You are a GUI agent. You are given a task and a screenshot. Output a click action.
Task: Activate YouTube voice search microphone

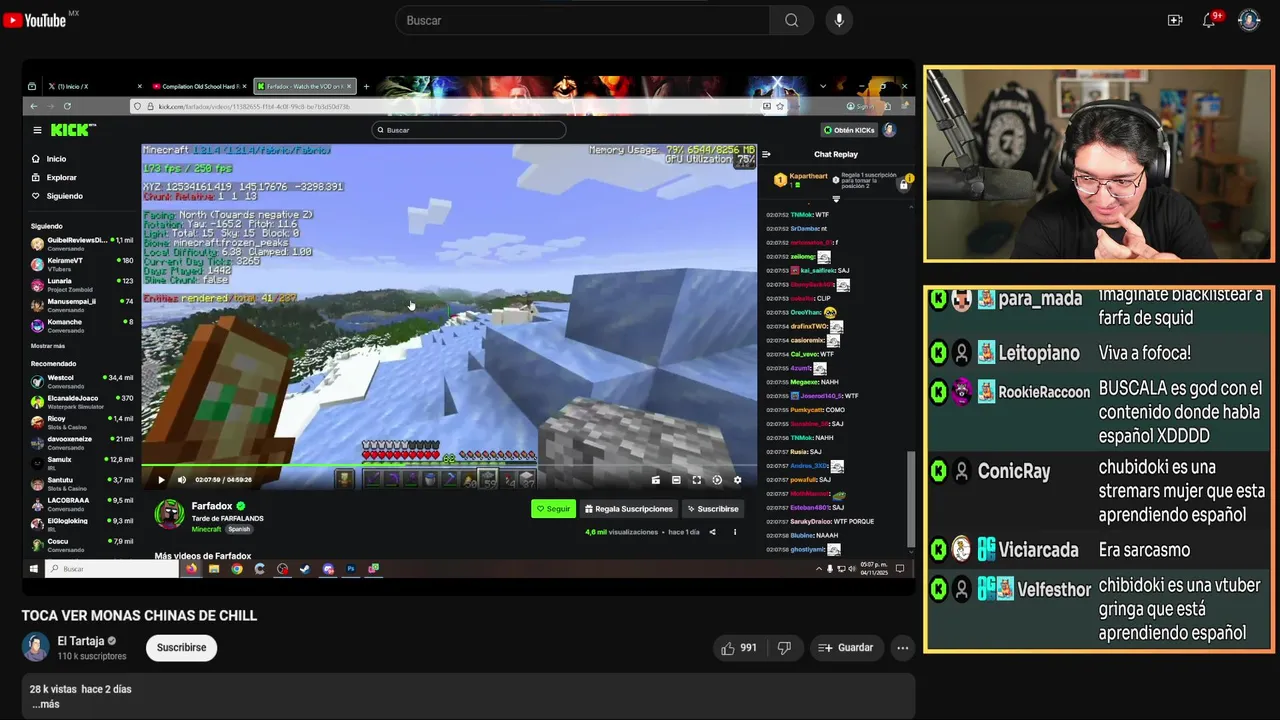pos(839,20)
